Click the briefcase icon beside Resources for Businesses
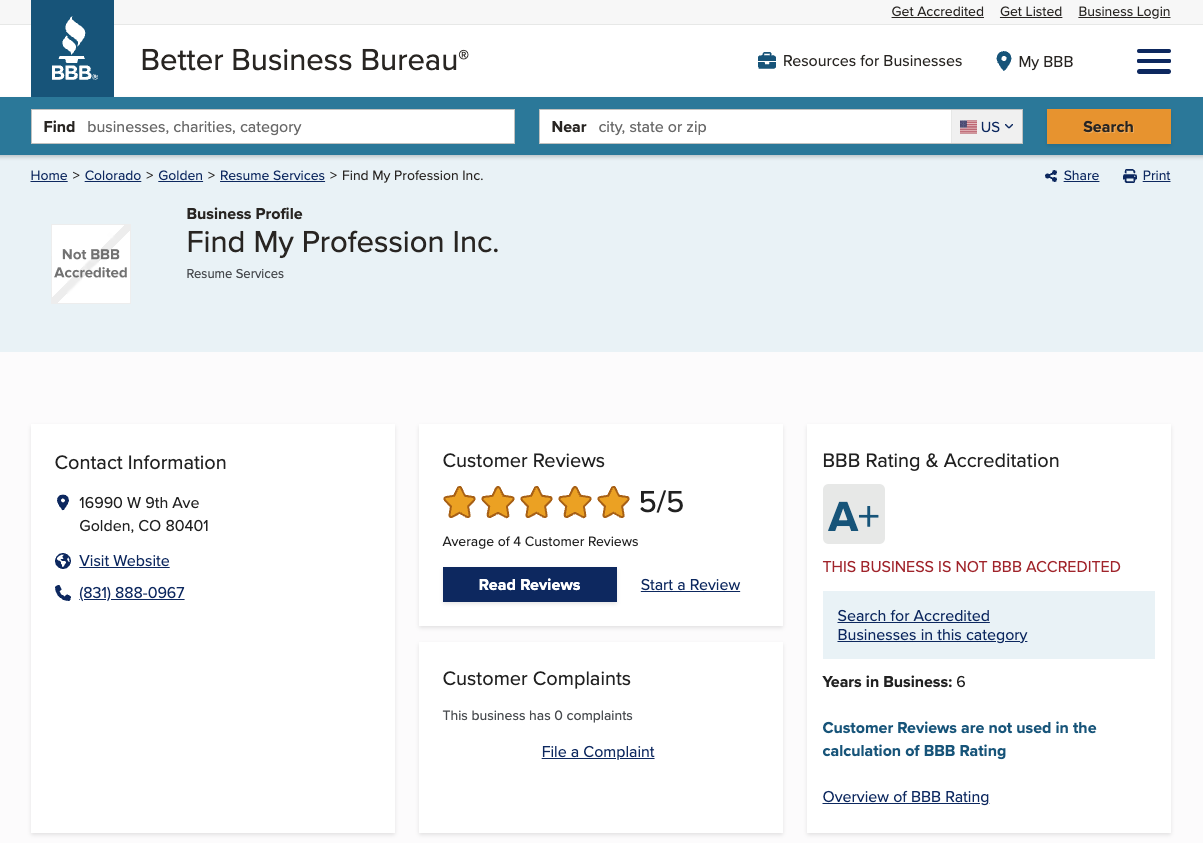The width and height of the screenshot is (1203, 843). coord(767,61)
